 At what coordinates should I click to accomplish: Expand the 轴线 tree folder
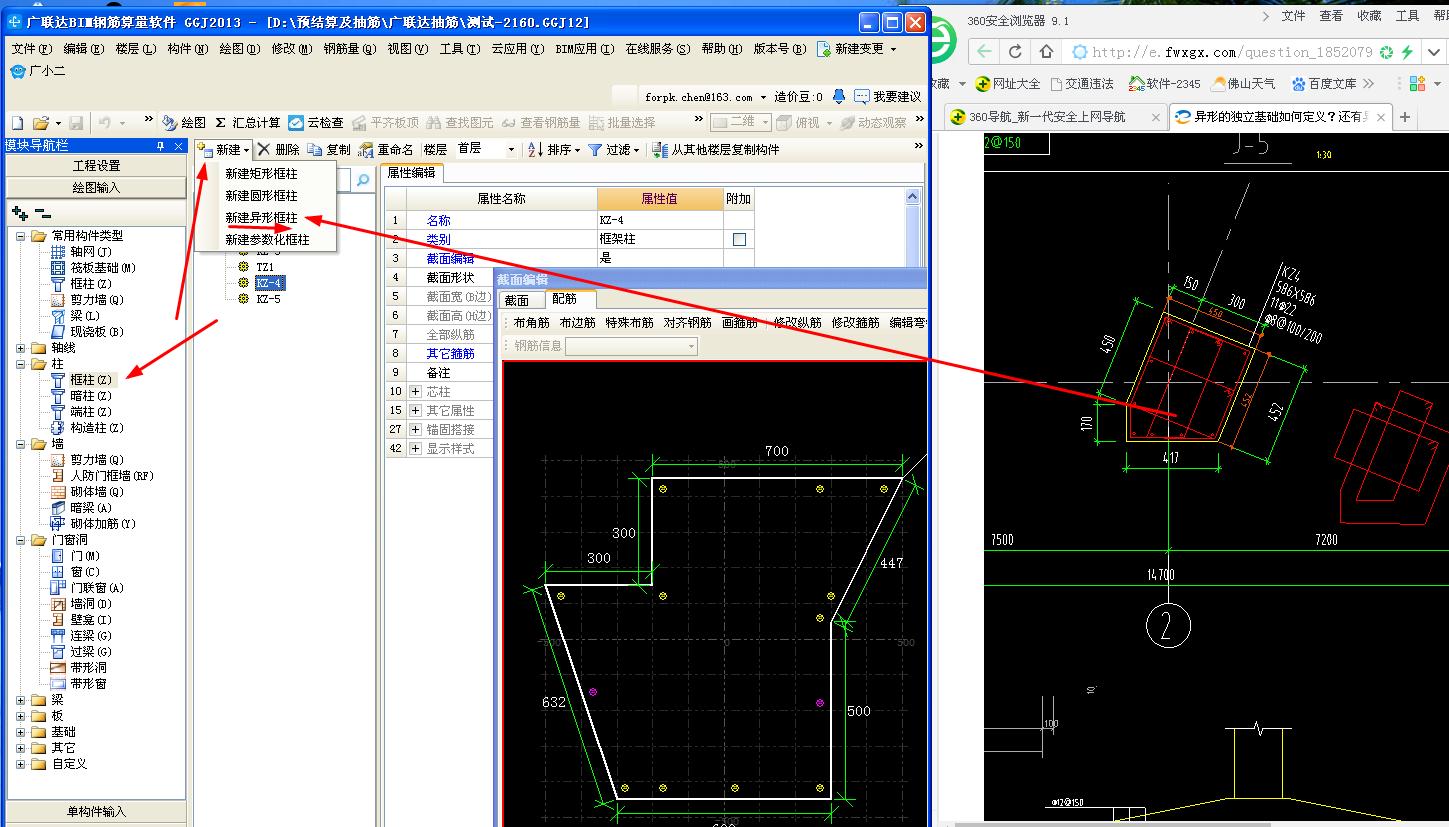[21, 348]
